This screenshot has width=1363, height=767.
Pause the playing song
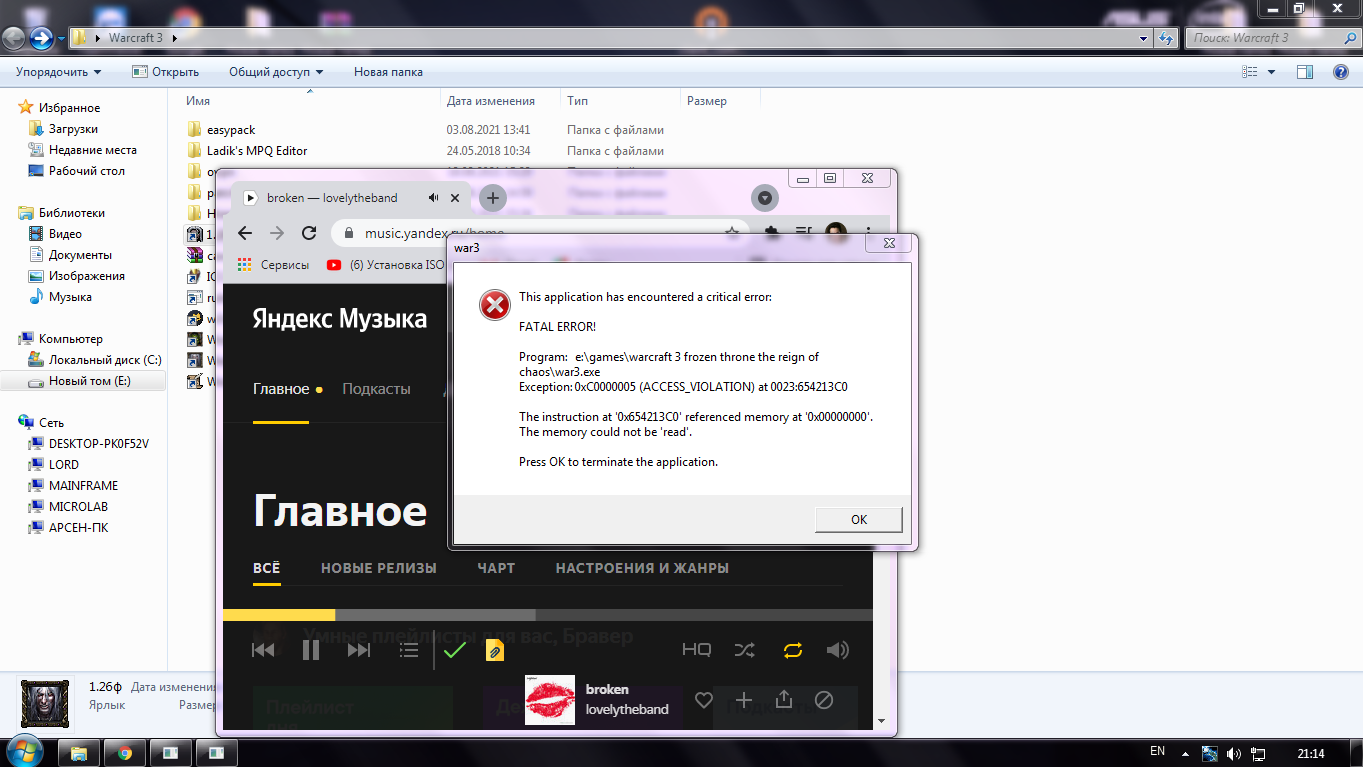coord(311,651)
